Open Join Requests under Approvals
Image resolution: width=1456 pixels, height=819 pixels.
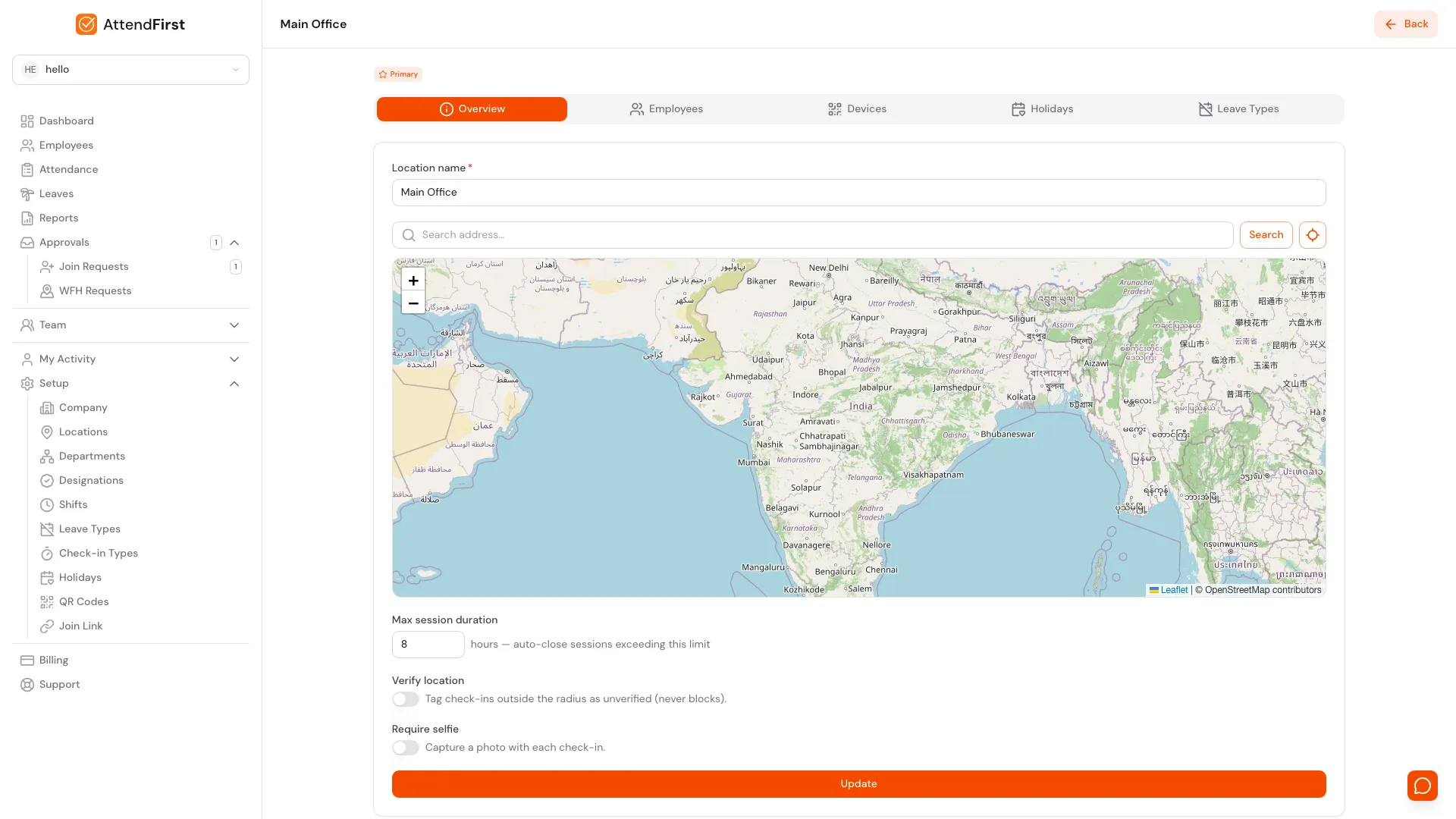click(x=93, y=267)
